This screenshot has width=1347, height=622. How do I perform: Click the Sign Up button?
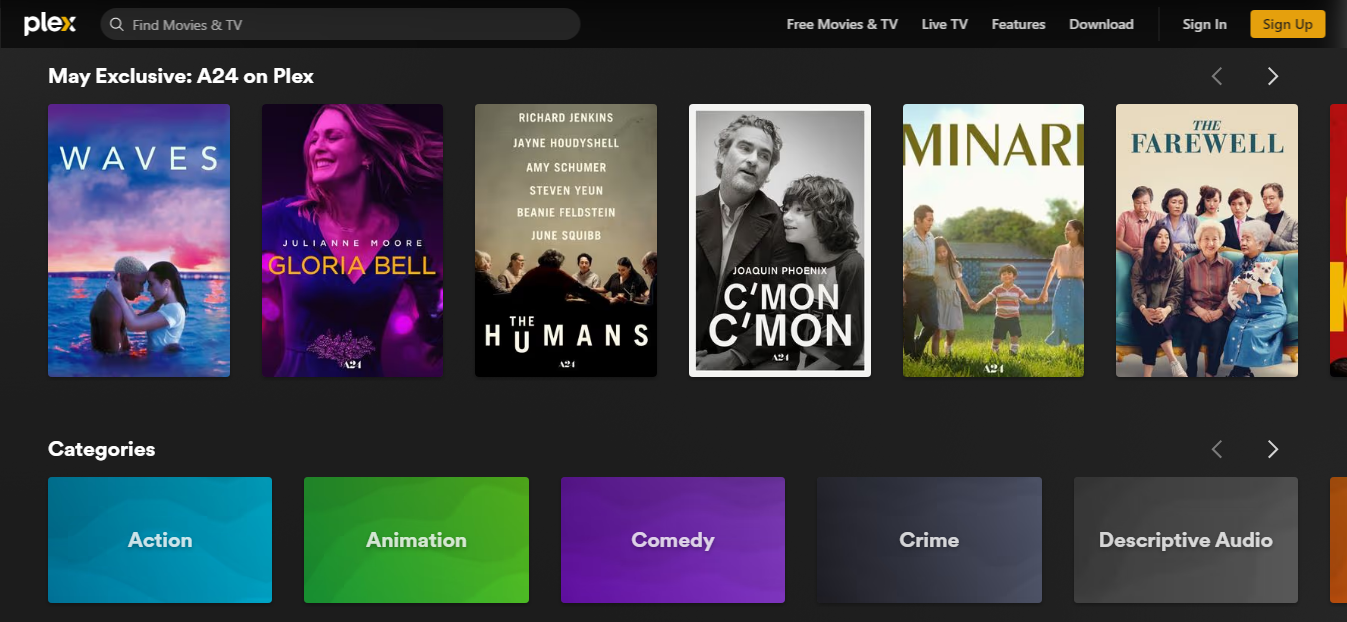pyautogui.click(x=1287, y=24)
